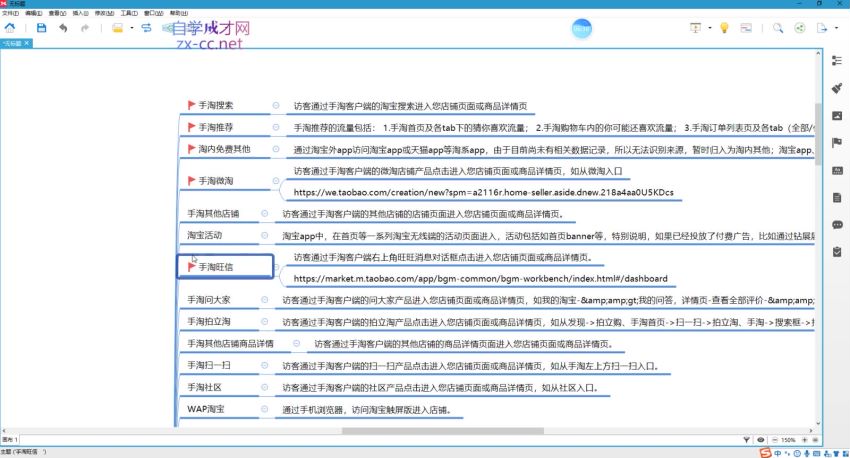850x458 pixels.
Task: Collapse the 淘宝活动 branch
Action: [264, 235]
